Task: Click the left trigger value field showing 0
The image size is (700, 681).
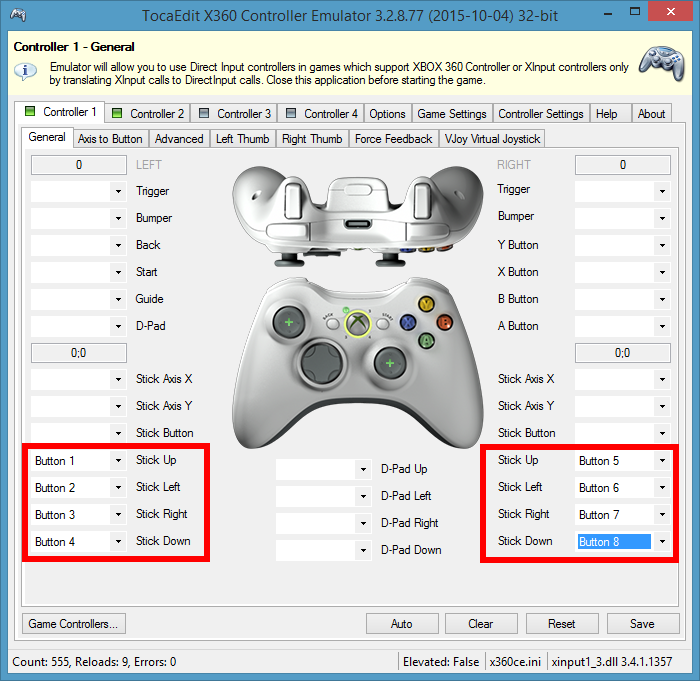Action: (79, 165)
